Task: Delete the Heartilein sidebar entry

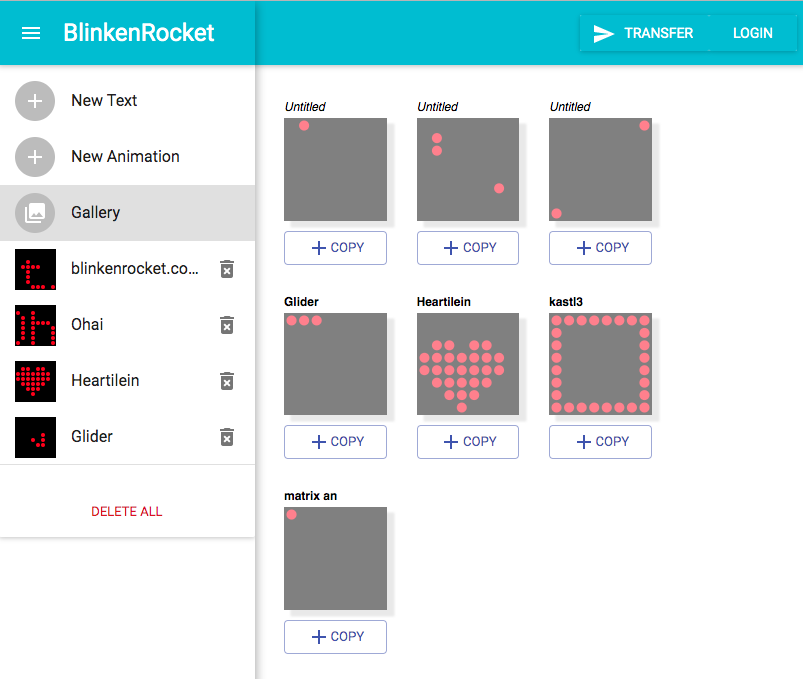Action: coord(227,381)
